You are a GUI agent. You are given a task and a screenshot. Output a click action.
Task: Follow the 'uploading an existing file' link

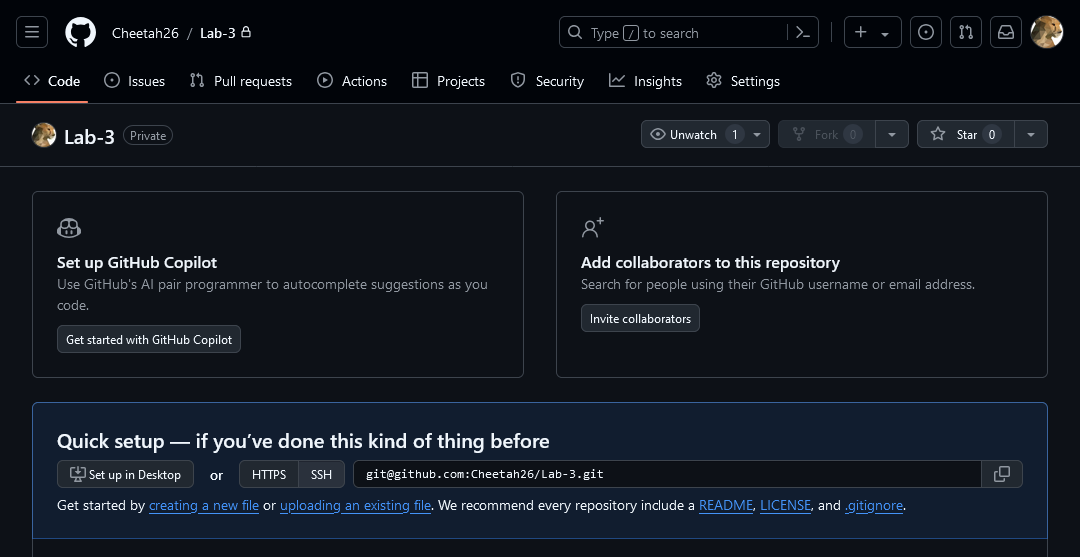[355, 505]
